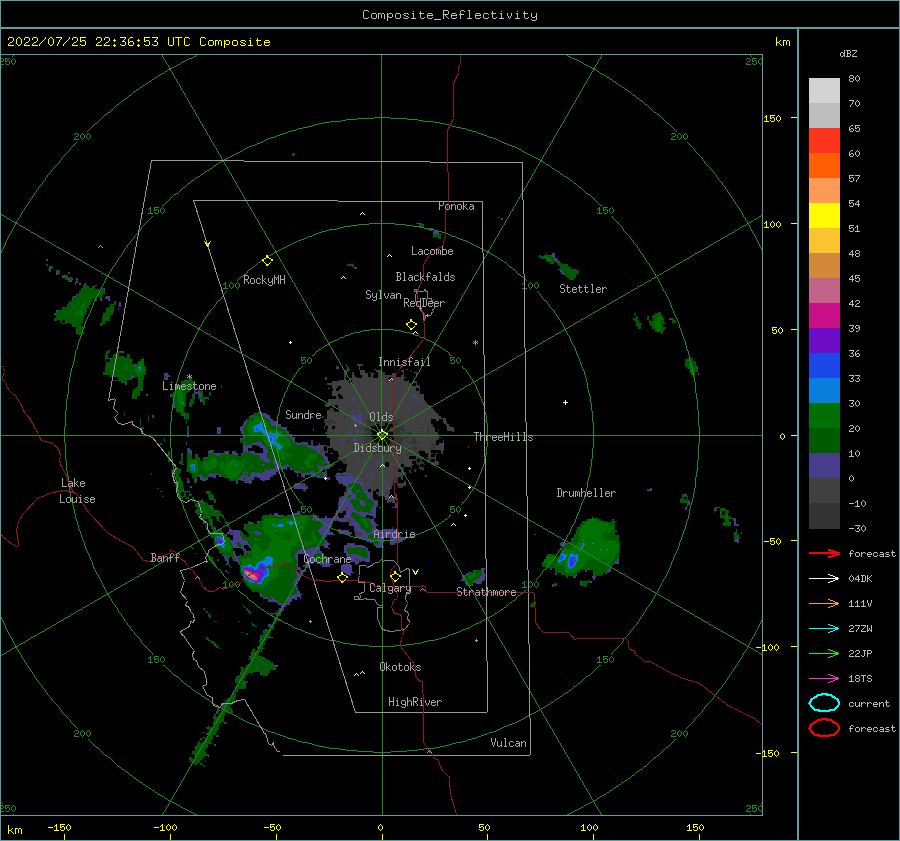Image resolution: width=900 pixels, height=841 pixels.
Task: Click the yellow diamond at radar center near Olds
Action: click(x=382, y=435)
